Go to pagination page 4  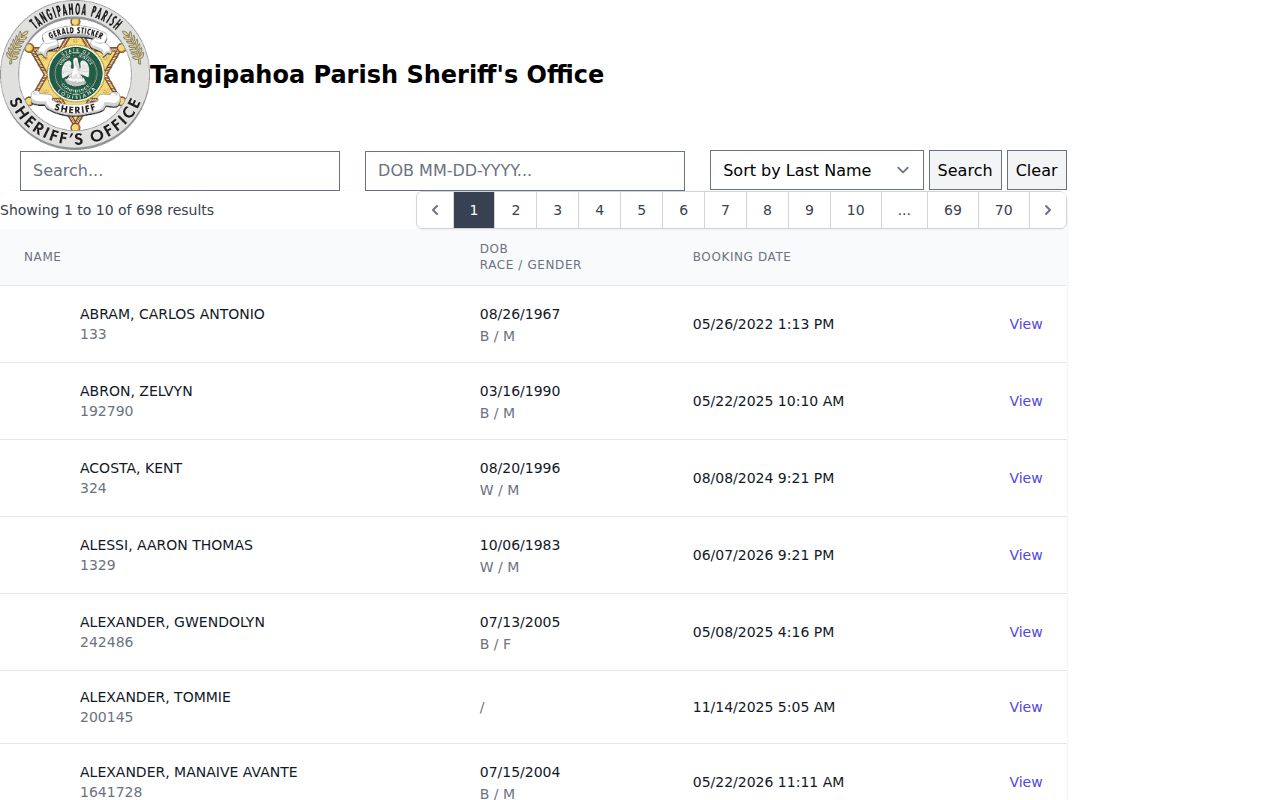[x=600, y=210]
